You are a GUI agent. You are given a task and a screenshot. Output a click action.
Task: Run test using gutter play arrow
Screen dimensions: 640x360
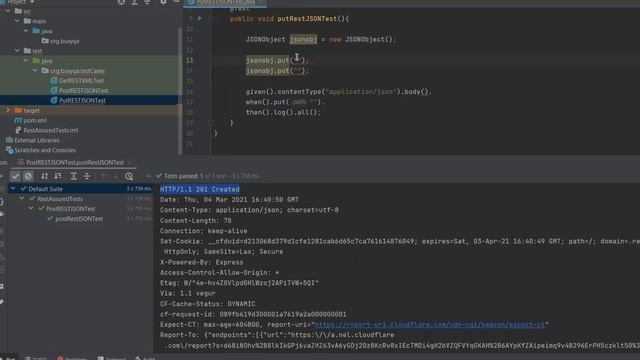pyautogui.click(x=200, y=18)
